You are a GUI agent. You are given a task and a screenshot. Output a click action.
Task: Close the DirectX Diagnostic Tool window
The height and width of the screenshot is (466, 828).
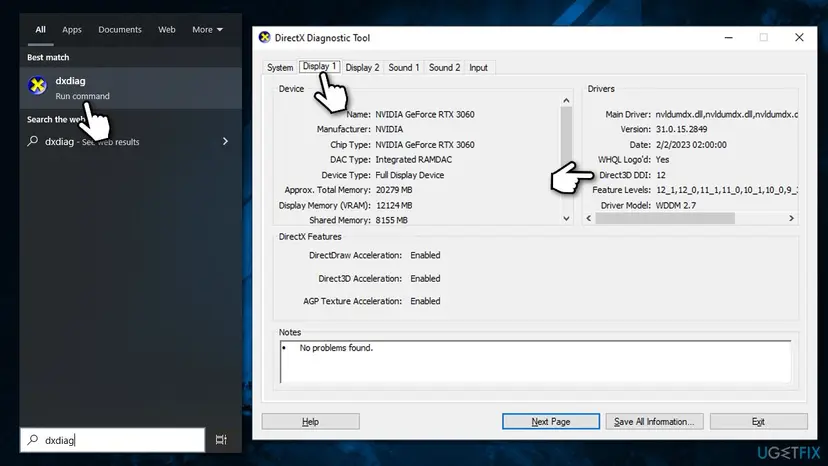799,38
